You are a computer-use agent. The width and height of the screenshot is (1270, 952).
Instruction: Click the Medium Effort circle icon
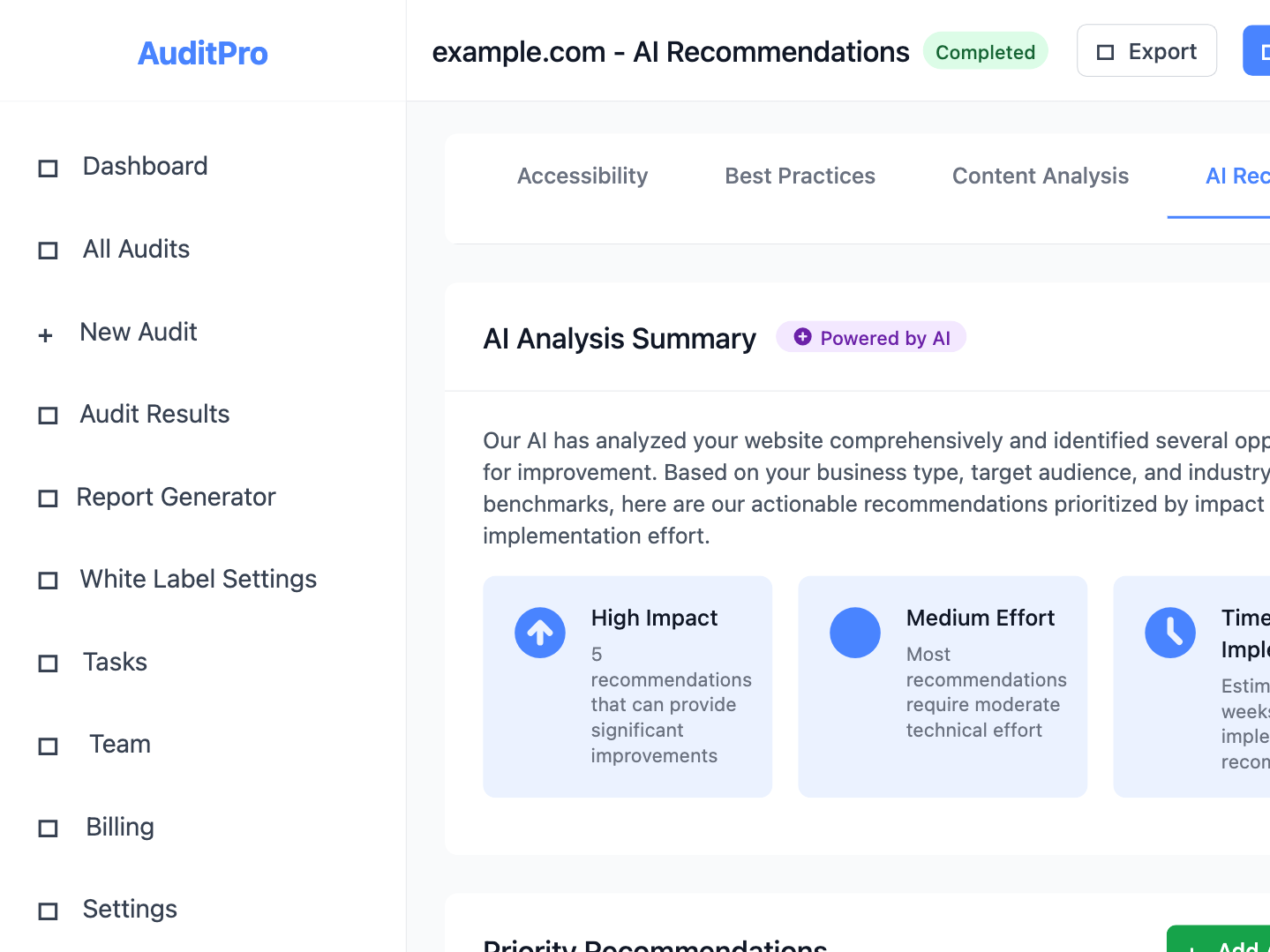click(855, 633)
